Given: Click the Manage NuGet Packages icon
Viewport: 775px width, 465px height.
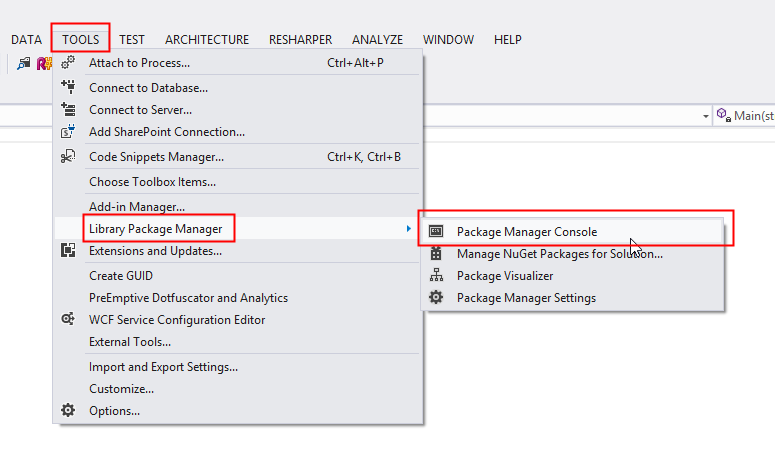Looking at the screenshot, I should click(436, 254).
